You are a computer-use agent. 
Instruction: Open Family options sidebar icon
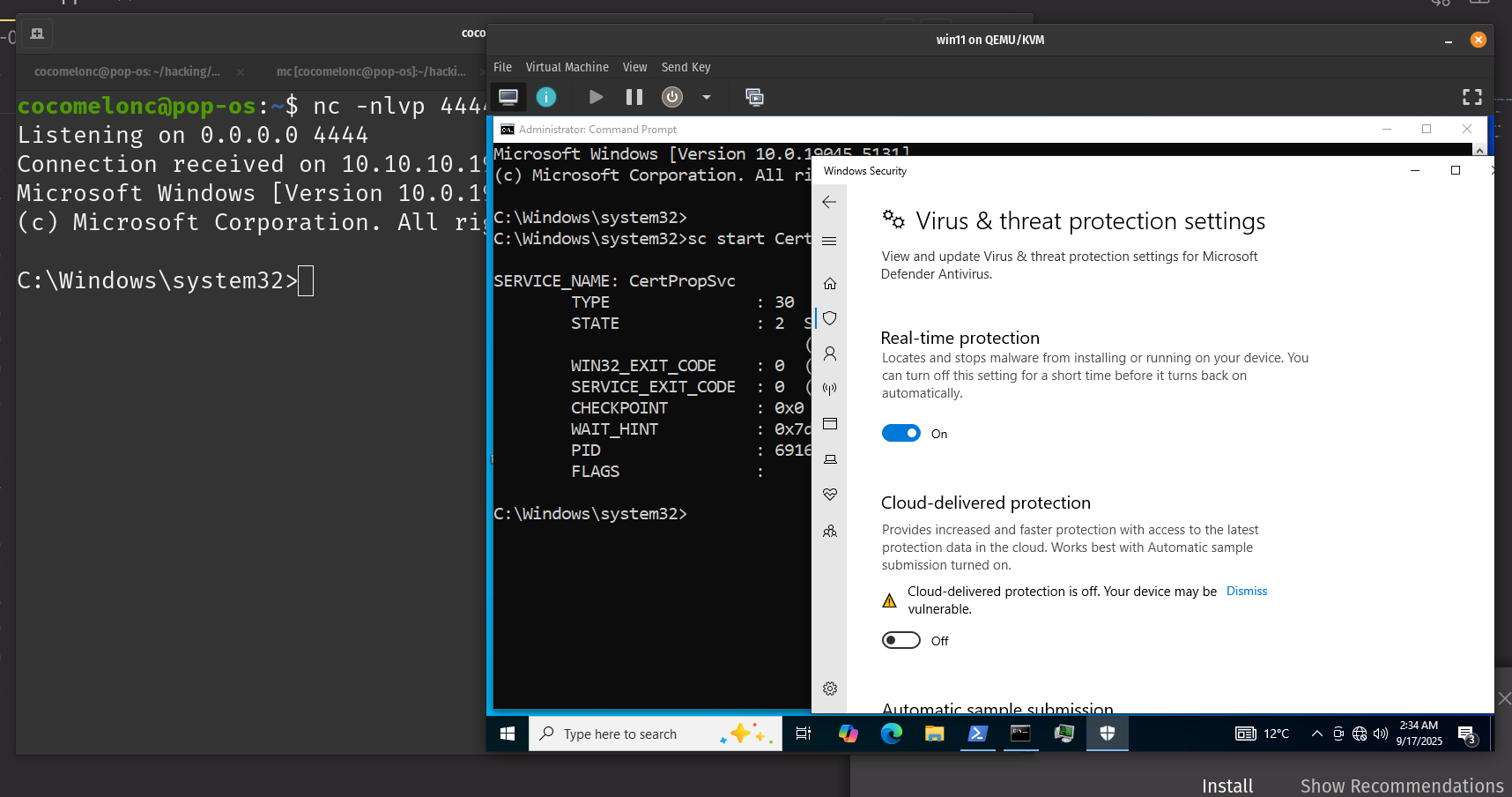pos(829,531)
